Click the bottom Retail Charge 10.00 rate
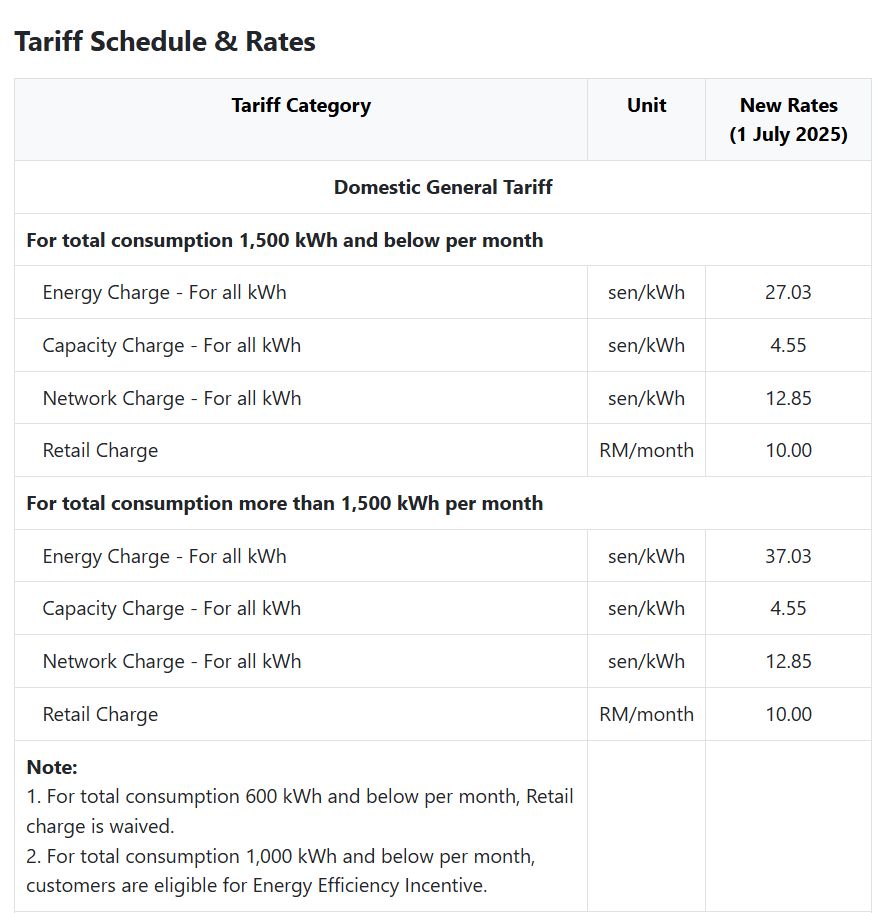Screen dimensions: 885x913 pos(788,714)
